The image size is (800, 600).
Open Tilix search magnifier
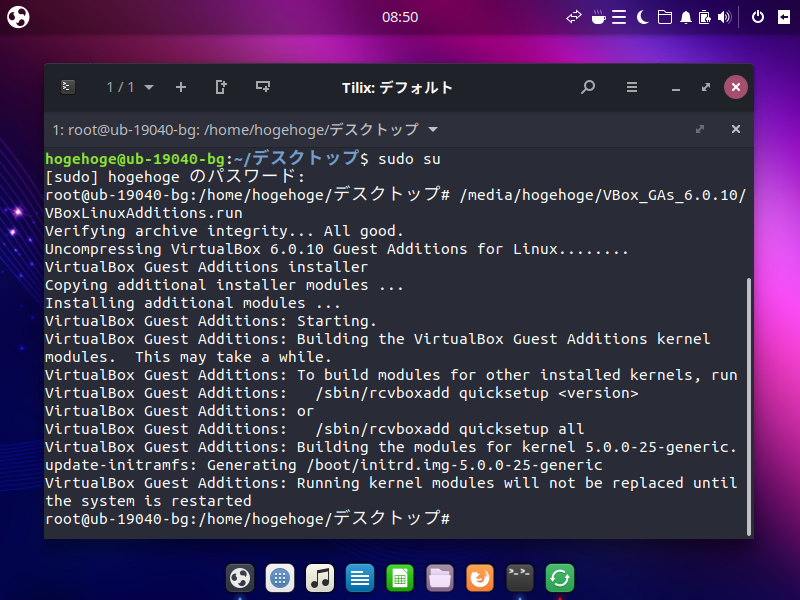tap(588, 87)
